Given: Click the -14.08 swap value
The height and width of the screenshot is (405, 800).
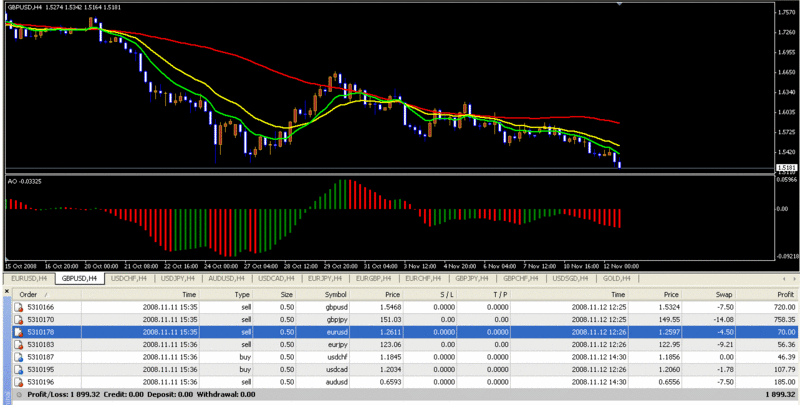Looking at the screenshot, I should (x=723, y=320).
